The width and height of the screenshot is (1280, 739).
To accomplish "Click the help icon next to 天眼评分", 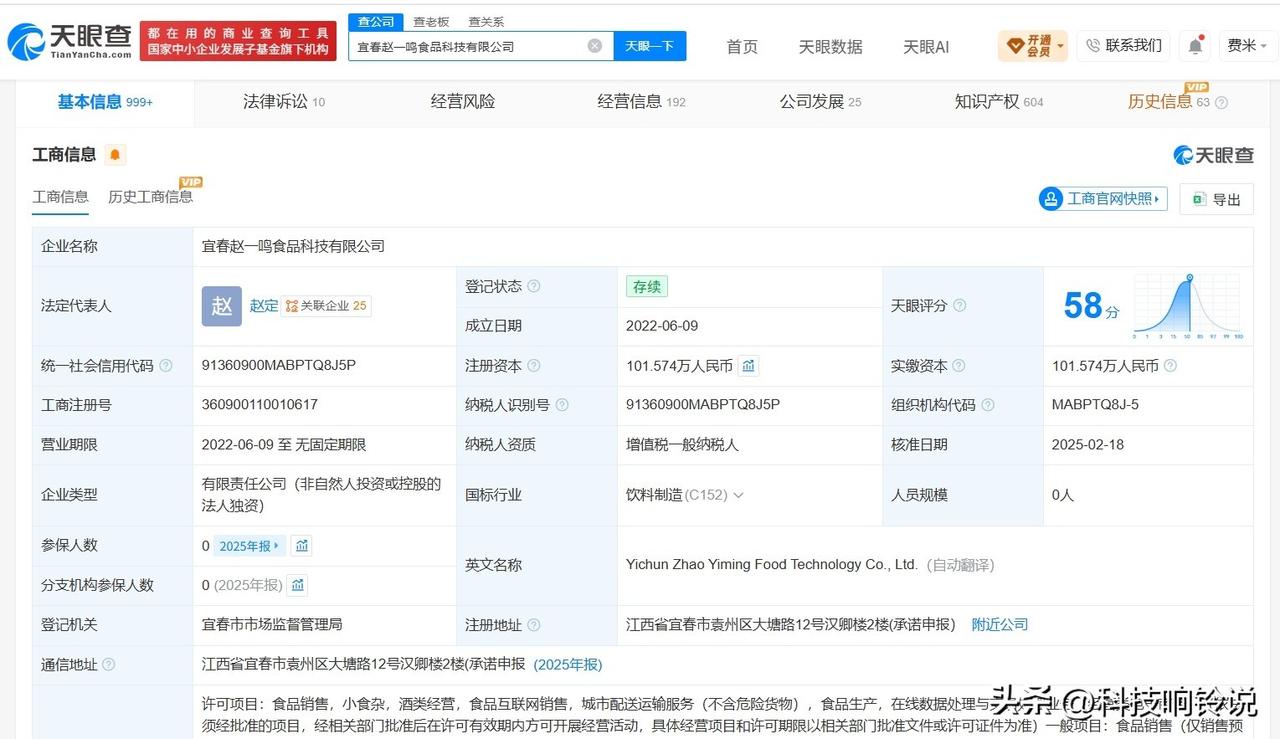I will [960, 306].
